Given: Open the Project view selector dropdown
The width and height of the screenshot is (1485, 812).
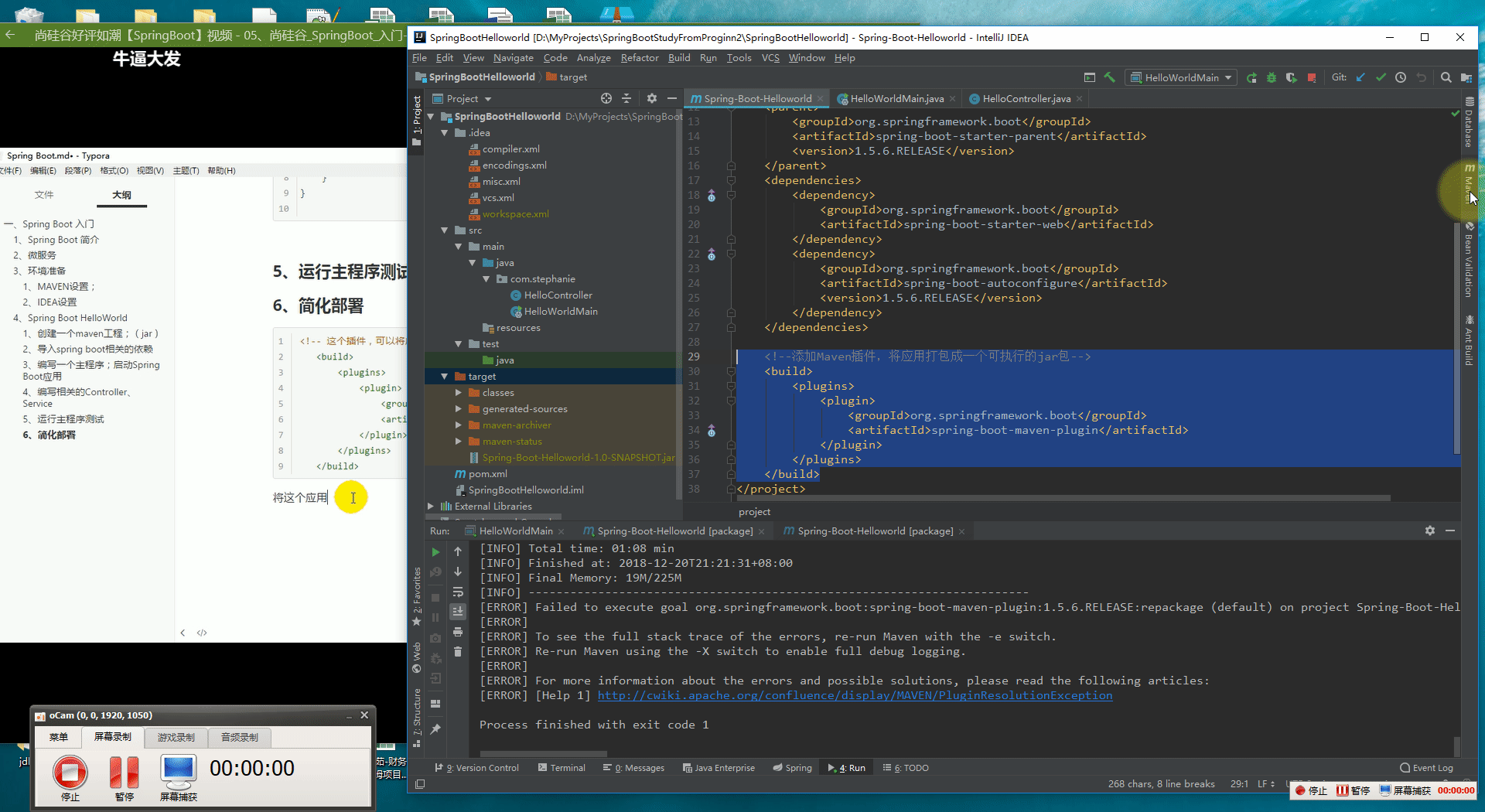Looking at the screenshot, I should pyautogui.click(x=462, y=98).
